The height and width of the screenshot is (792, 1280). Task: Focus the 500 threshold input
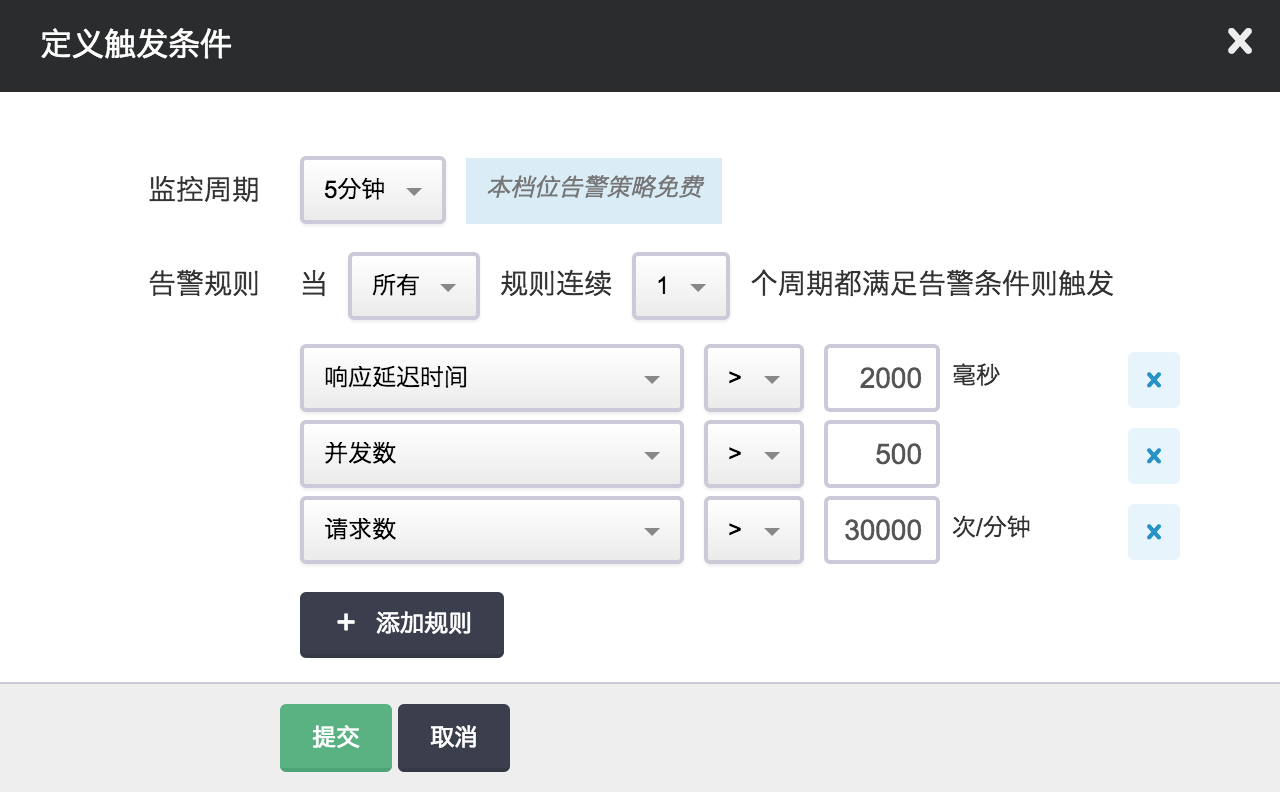point(881,454)
